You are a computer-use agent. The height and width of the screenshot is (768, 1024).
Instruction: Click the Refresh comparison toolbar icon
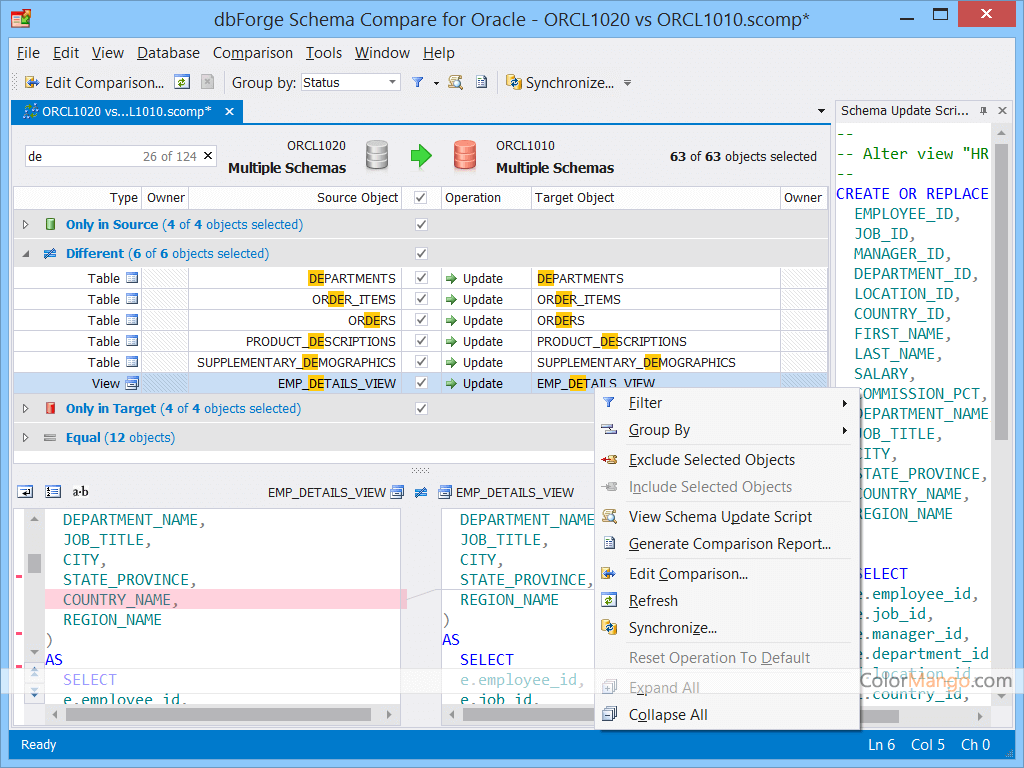pyautogui.click(x=183, y=82)
